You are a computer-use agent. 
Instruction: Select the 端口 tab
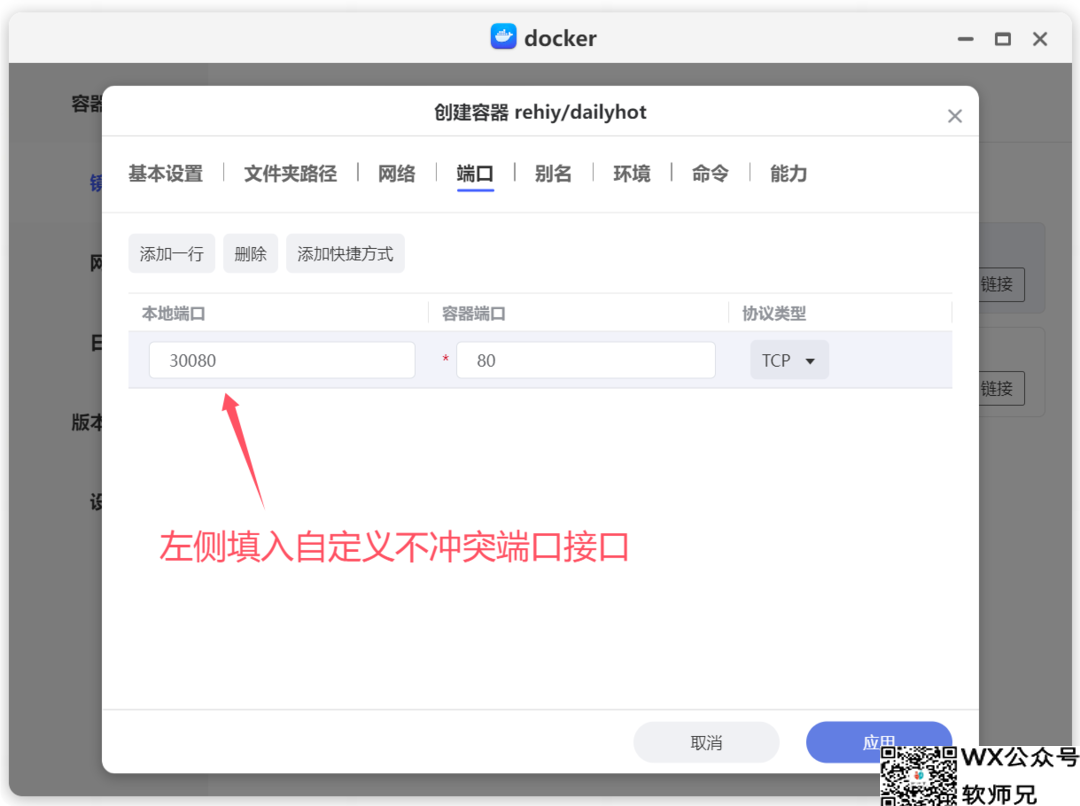coord(475,174)
